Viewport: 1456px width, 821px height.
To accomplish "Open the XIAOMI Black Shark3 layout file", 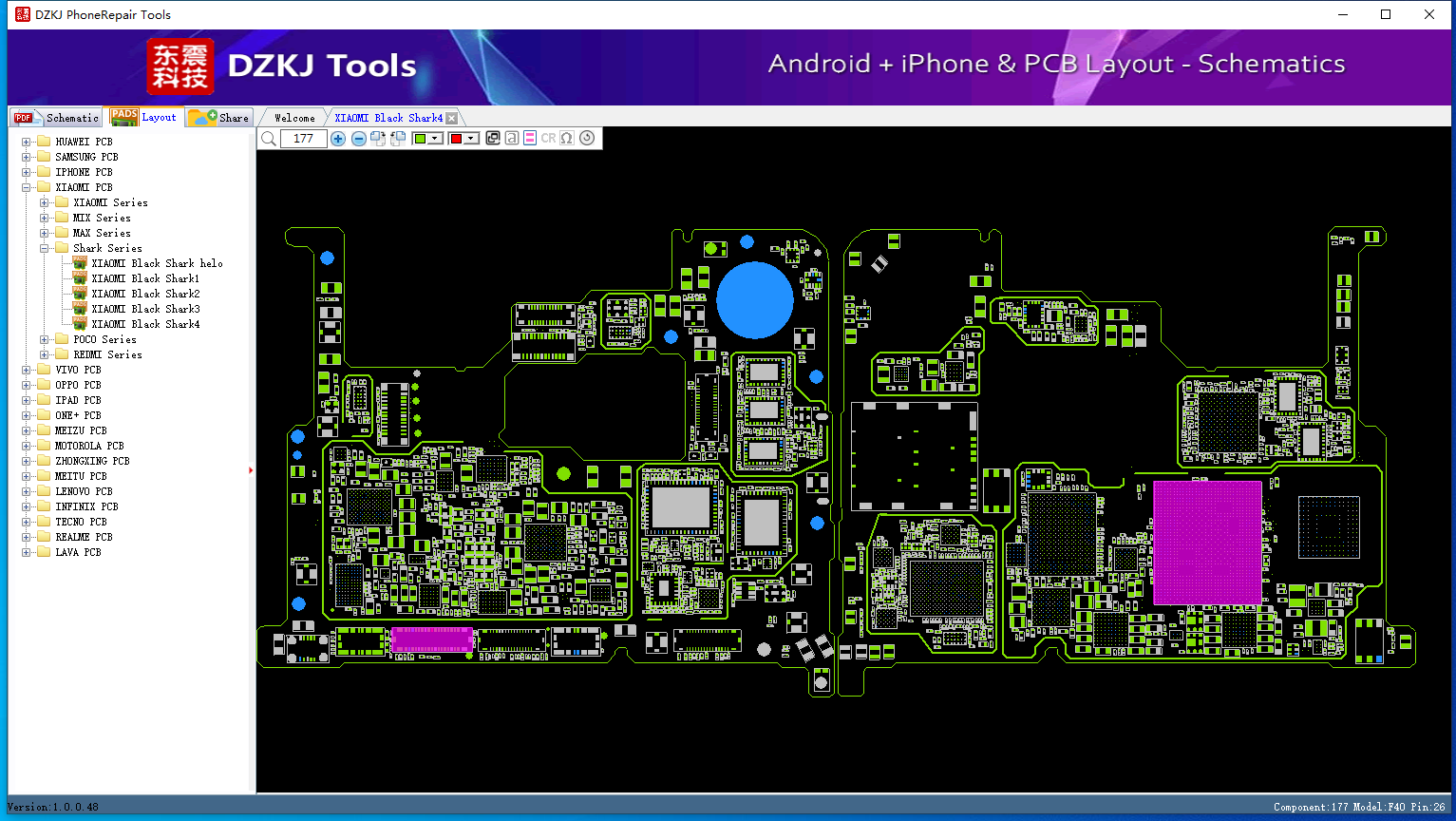I will tap(145, 309).
